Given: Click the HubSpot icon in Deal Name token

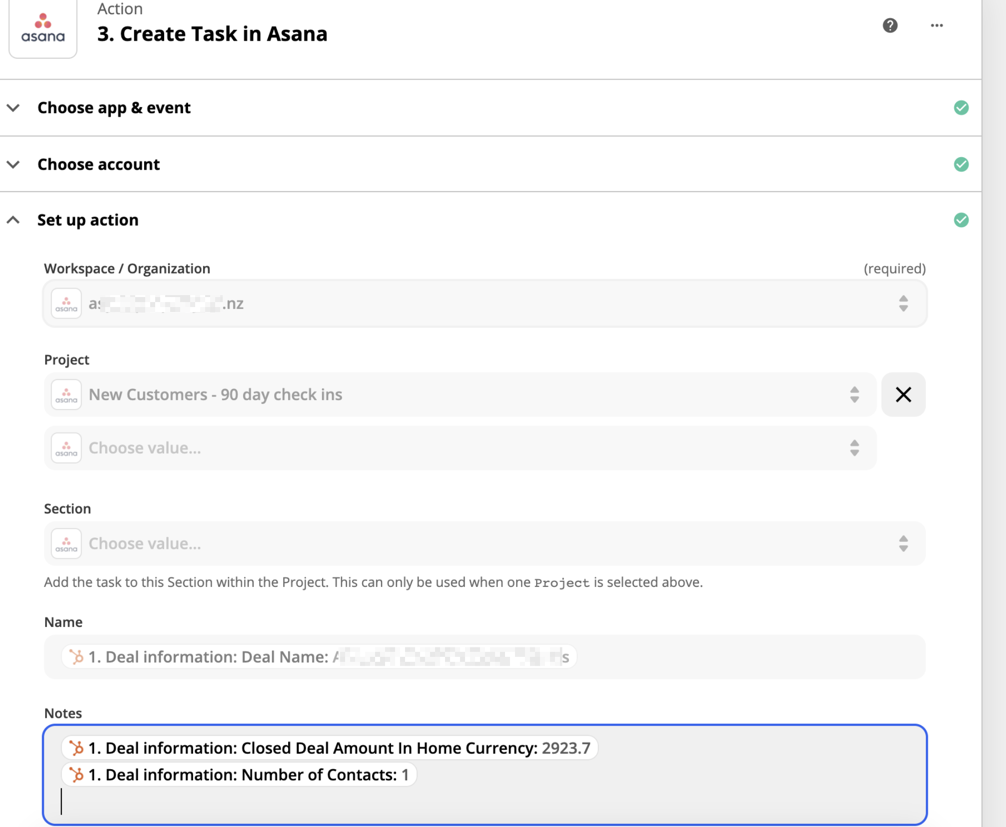Looking at the screenshot, I should coord(76,657).
